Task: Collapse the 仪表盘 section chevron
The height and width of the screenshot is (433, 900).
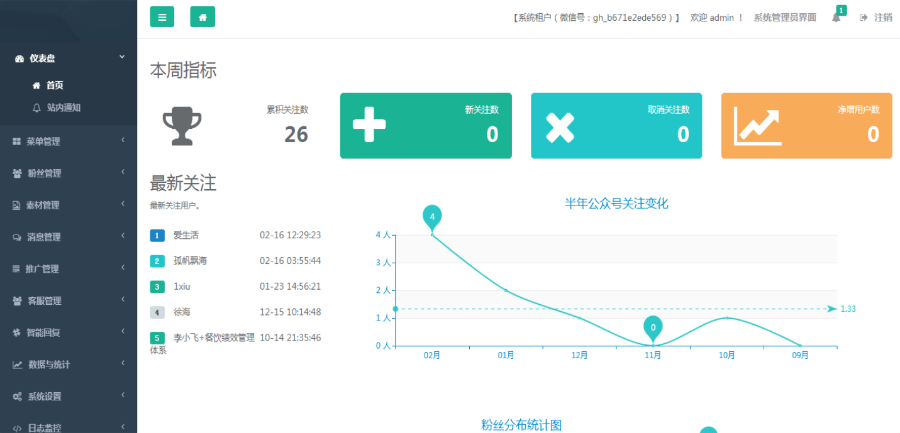Action: 122,57
